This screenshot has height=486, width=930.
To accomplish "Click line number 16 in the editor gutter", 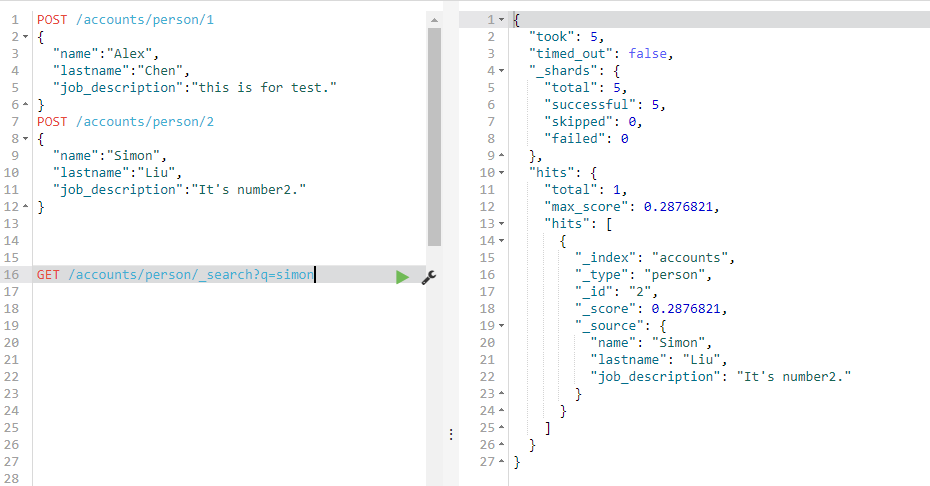I will pyautogui.click(x=11, y=275).
